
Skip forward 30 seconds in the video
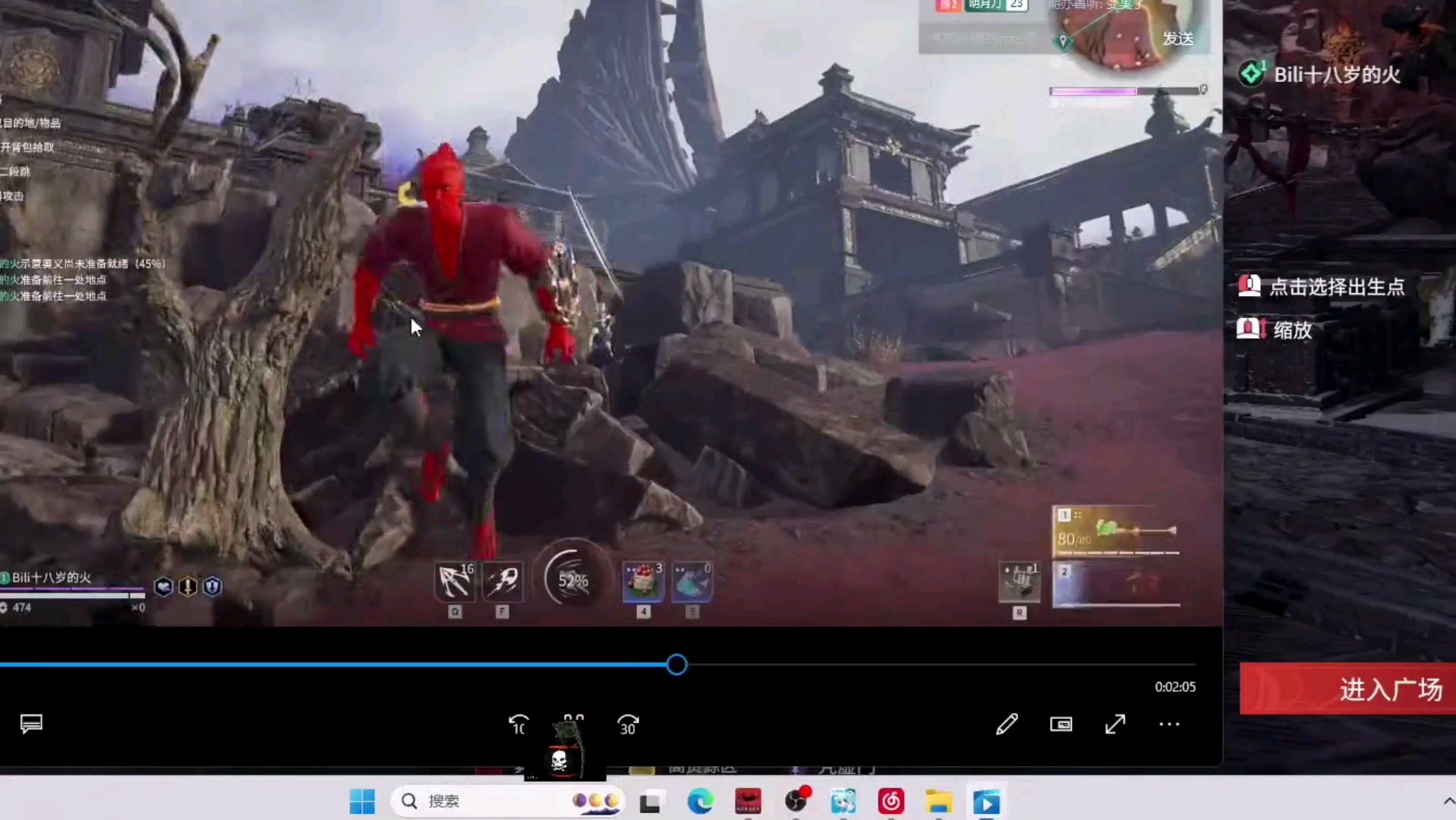[628, 724]
